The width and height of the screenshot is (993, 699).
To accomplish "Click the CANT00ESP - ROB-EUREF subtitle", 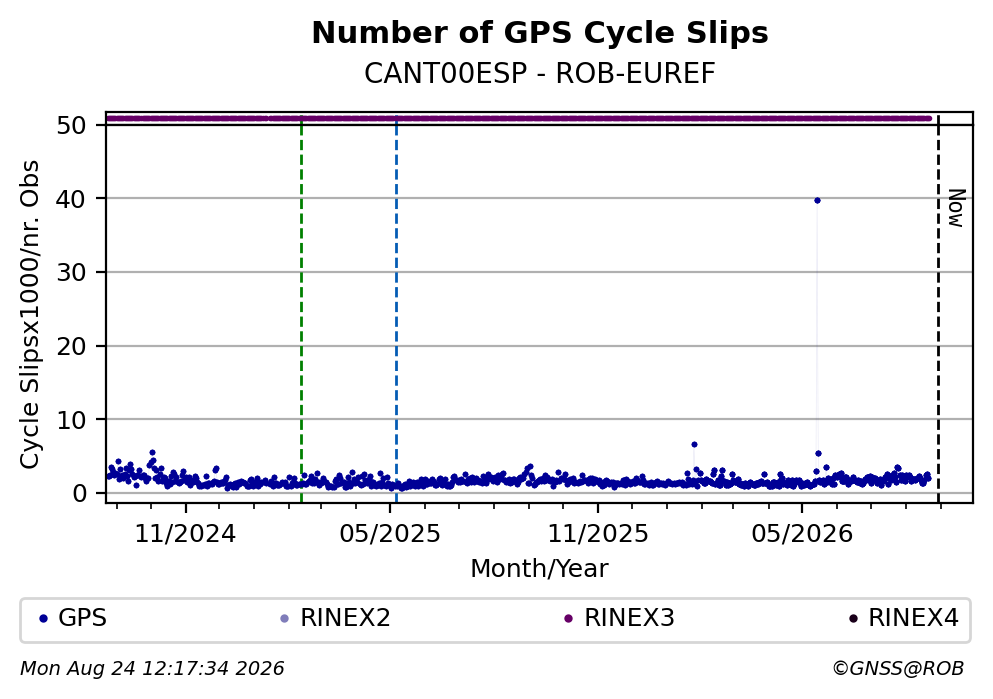I will coord(540,74).
